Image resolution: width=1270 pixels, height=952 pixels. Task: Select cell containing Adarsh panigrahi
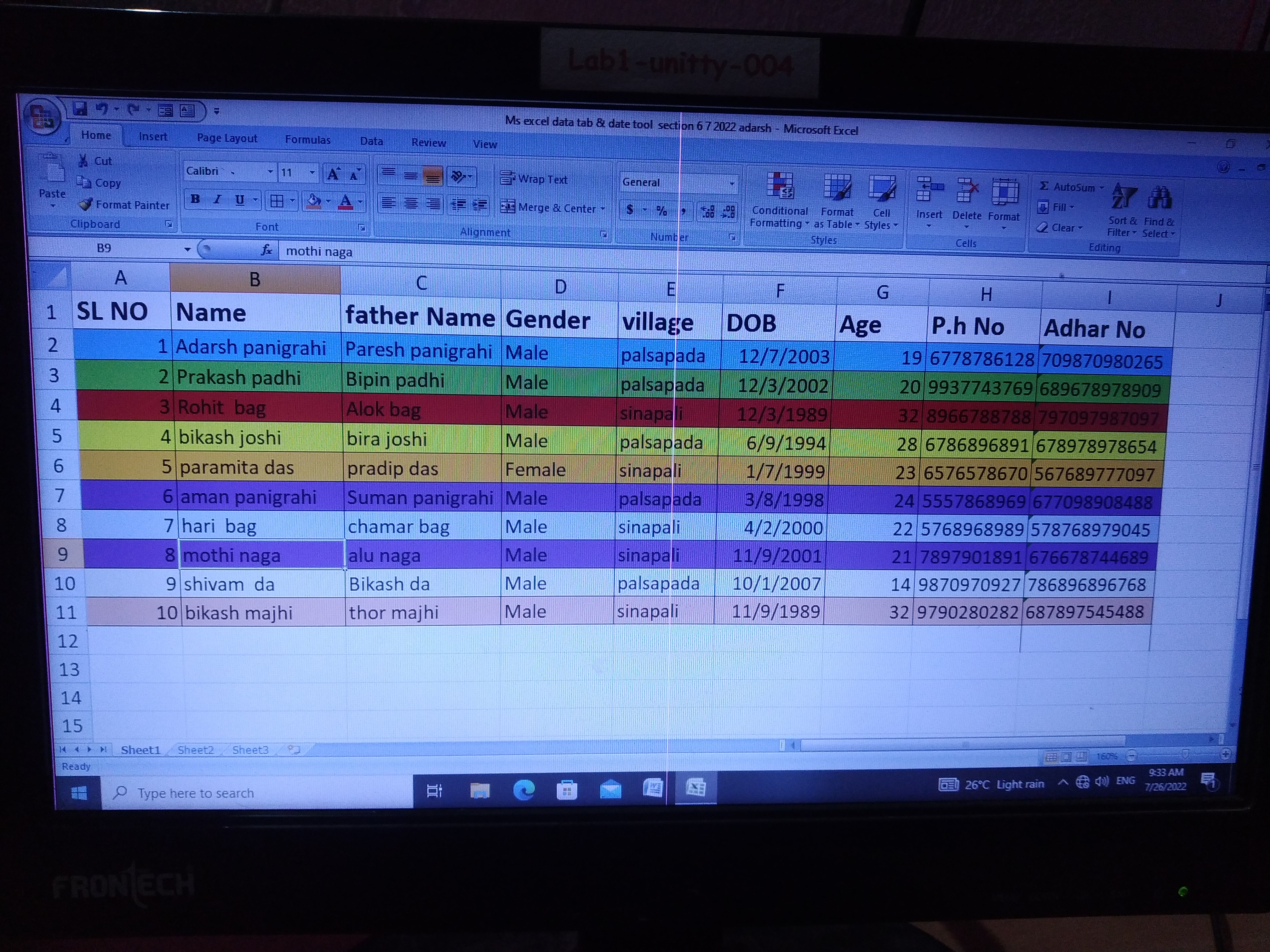(251, 347)
